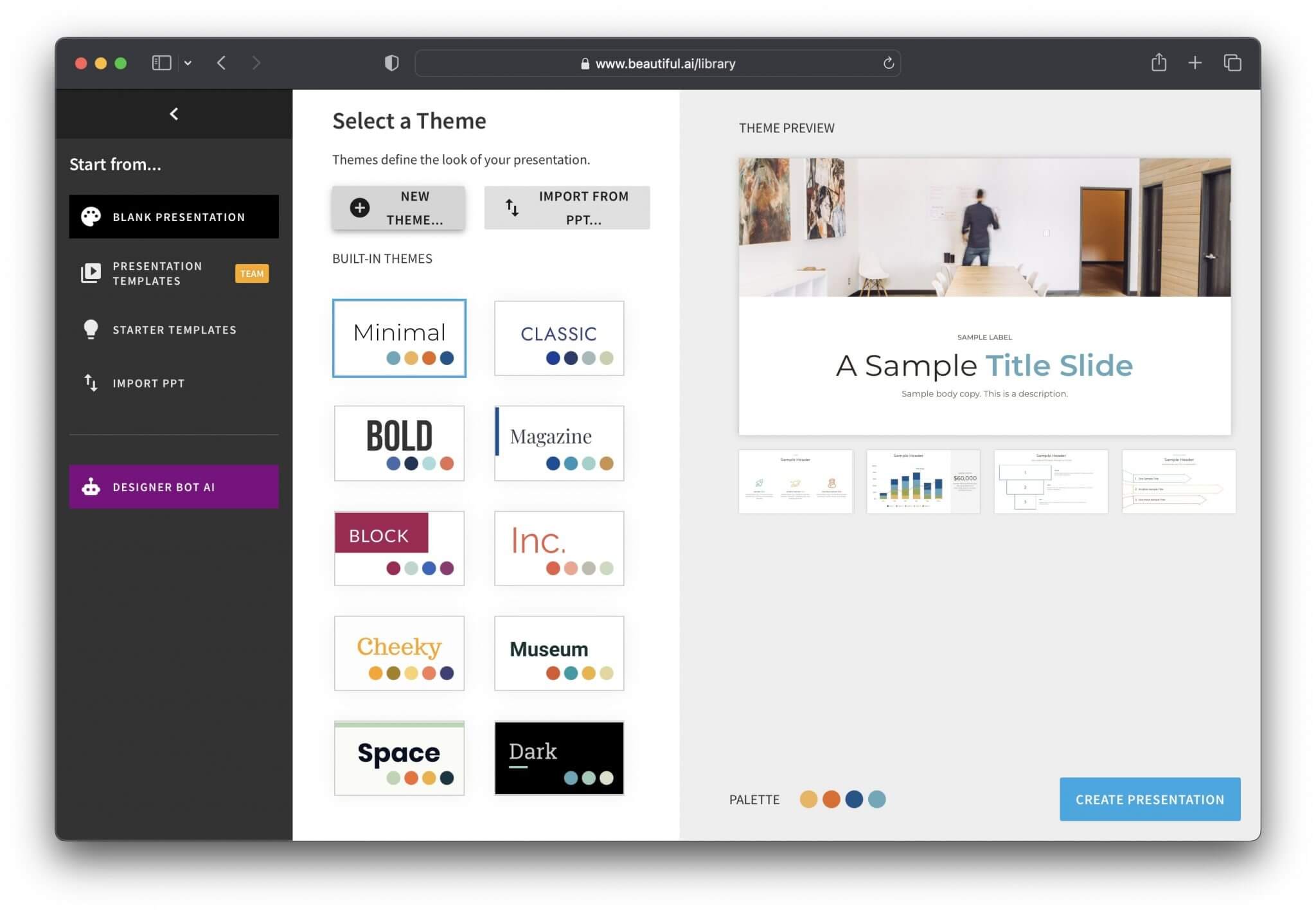
Task: Click the plus icon on New Theme button
Action: pos(359,208)
